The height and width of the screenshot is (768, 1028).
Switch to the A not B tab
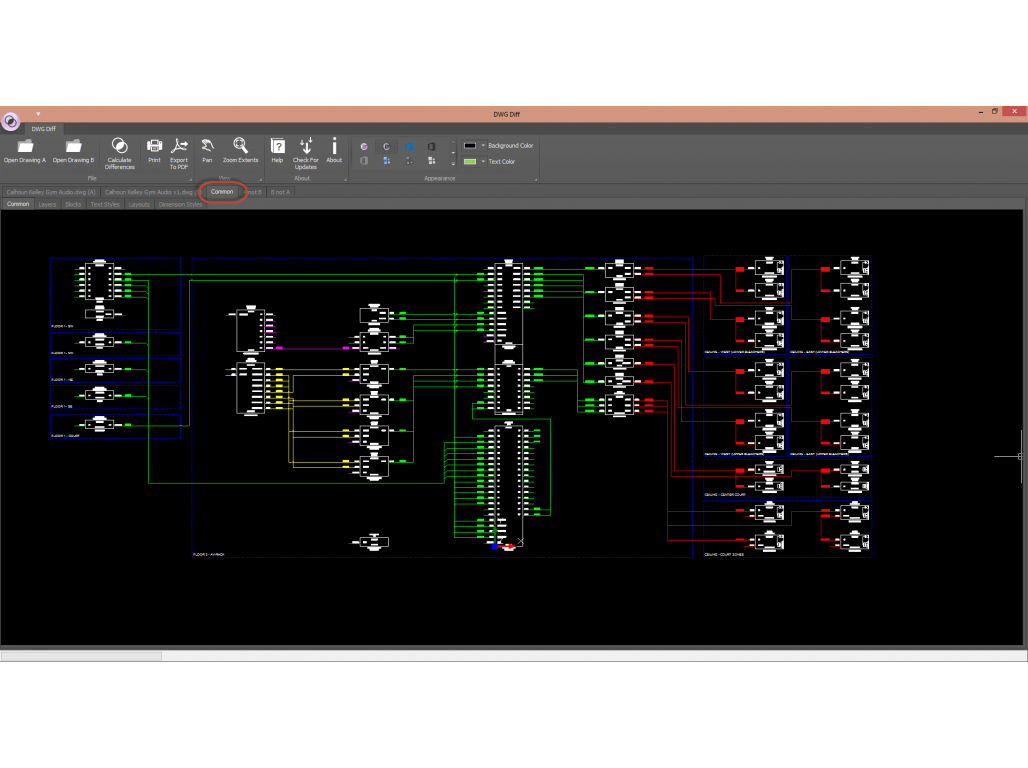pos(254,192)
